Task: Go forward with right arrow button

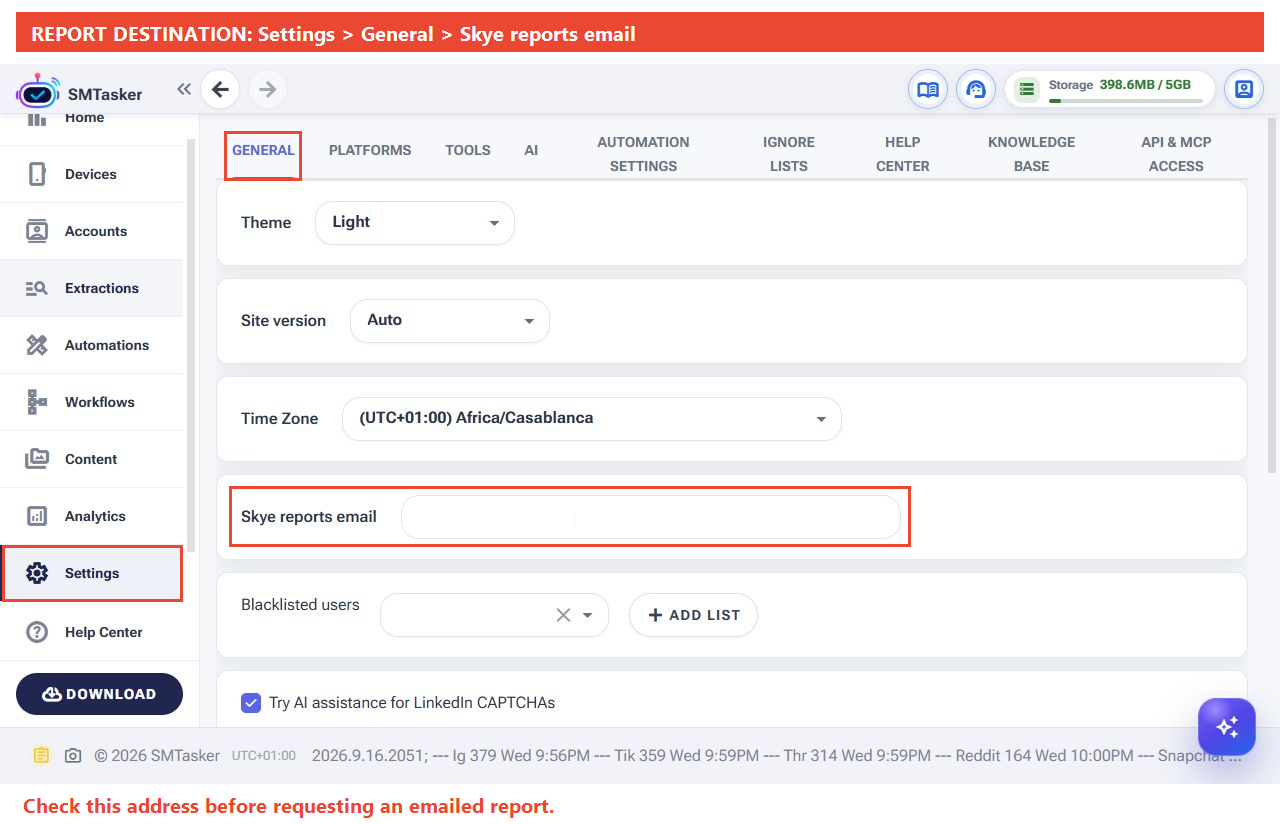Action: (x=267, y=89)
